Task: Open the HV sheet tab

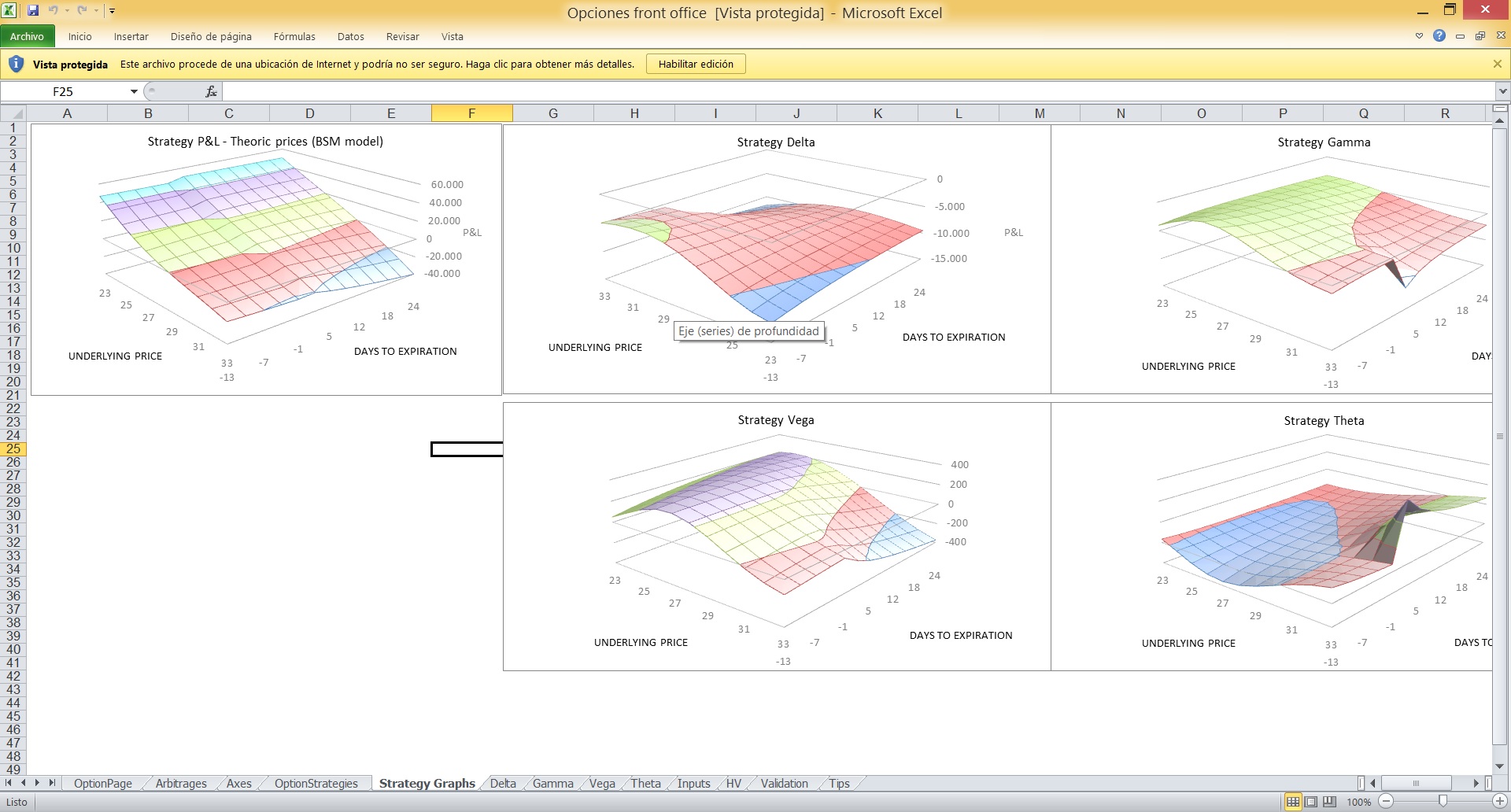Action: coord(733,783)
